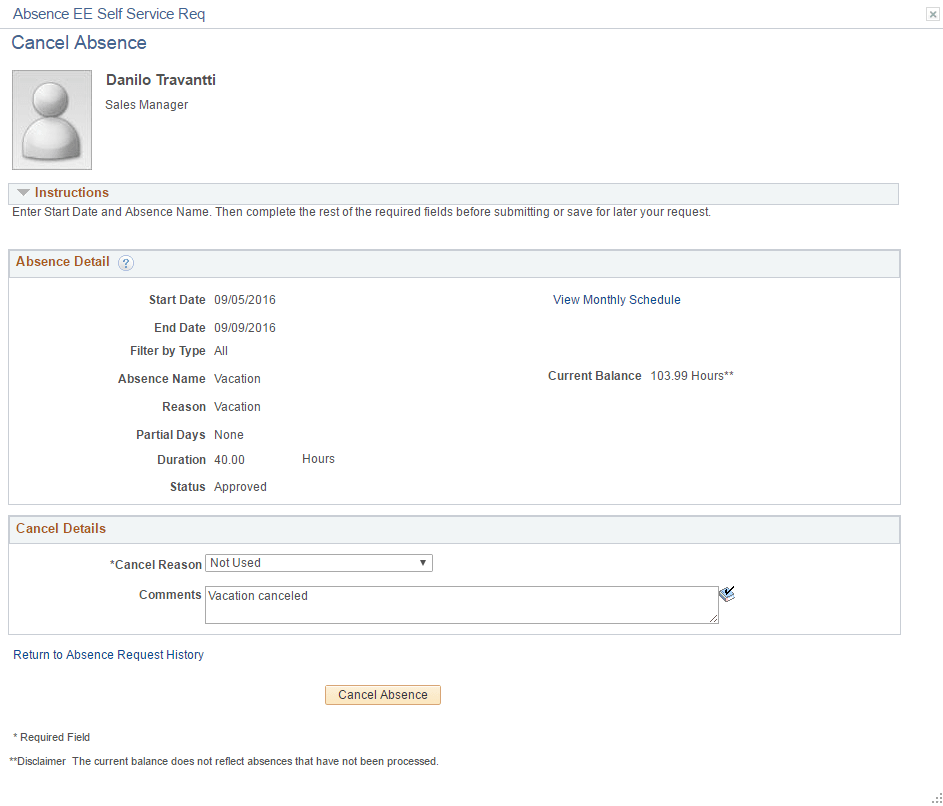Click the Cancel Reason dropdown arrow
This screenshot has width=943, height=806.
click(x=424, y=563)
